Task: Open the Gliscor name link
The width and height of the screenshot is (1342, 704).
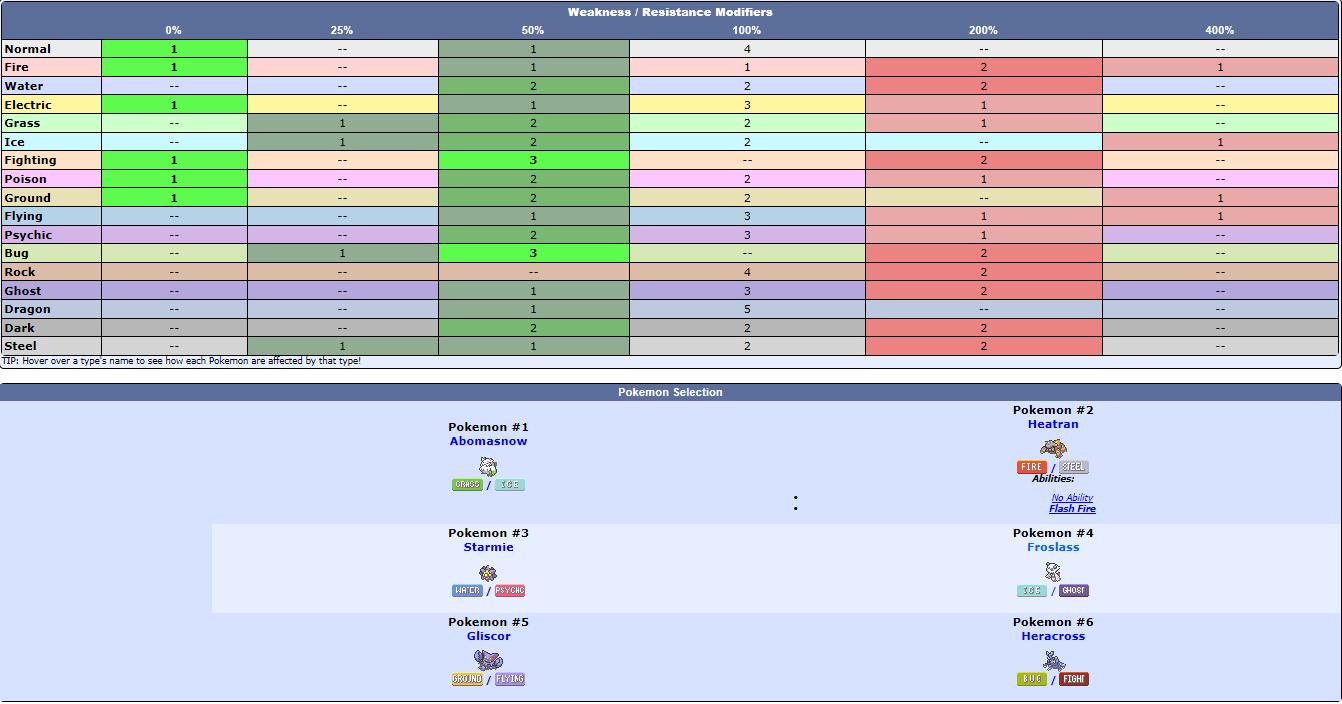Action: pyautogui.click(x=488, y=636)
